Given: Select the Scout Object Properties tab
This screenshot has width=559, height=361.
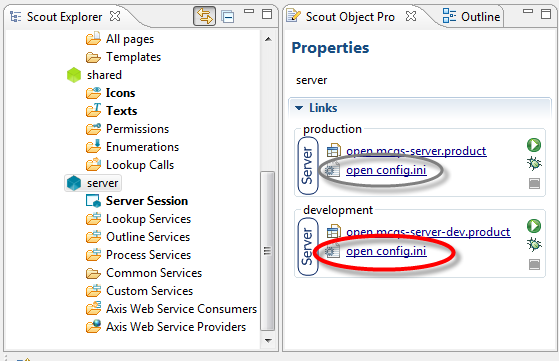Looking at the screenshot, I should [351, 16].
